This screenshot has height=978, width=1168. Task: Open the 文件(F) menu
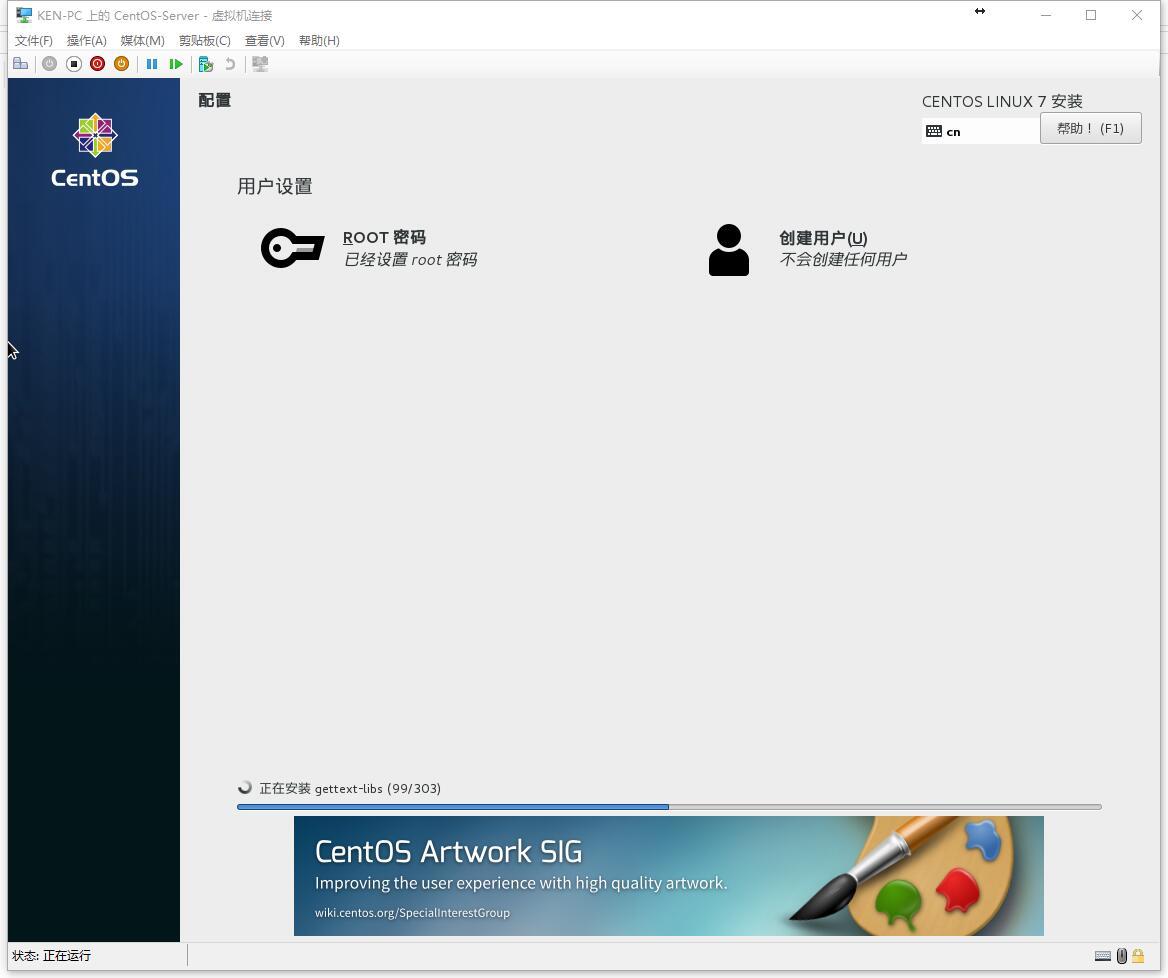pos(34,40)
